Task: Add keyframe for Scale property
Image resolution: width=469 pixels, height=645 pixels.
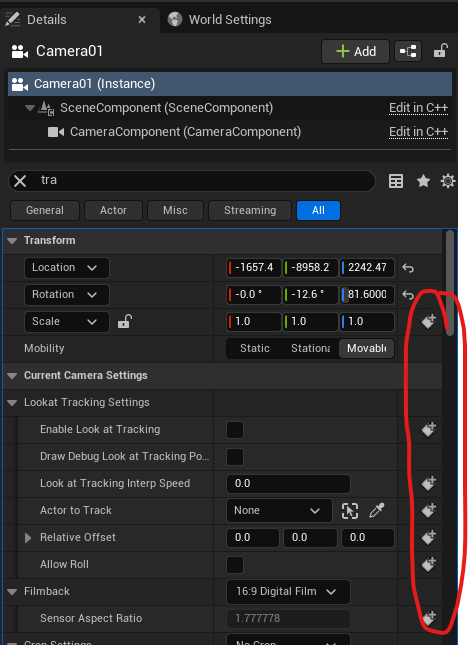Action: [x=428, y=321]
